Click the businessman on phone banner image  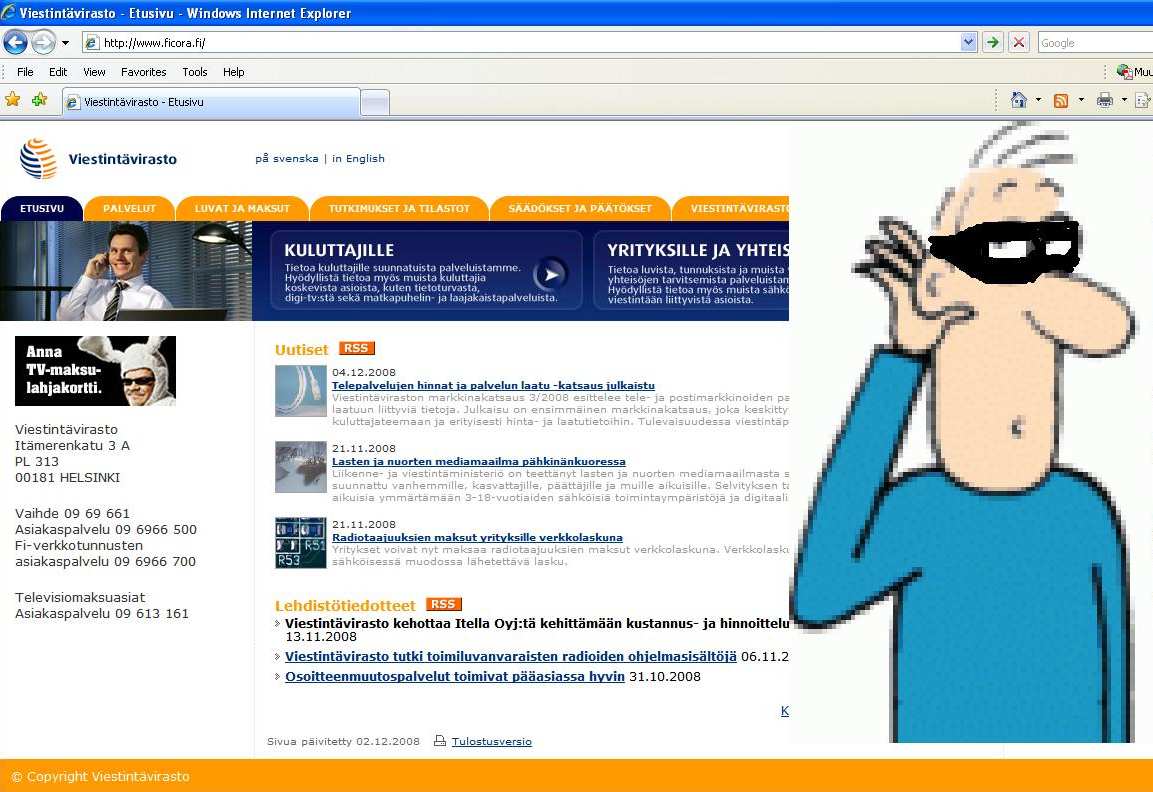coord(126,271)
